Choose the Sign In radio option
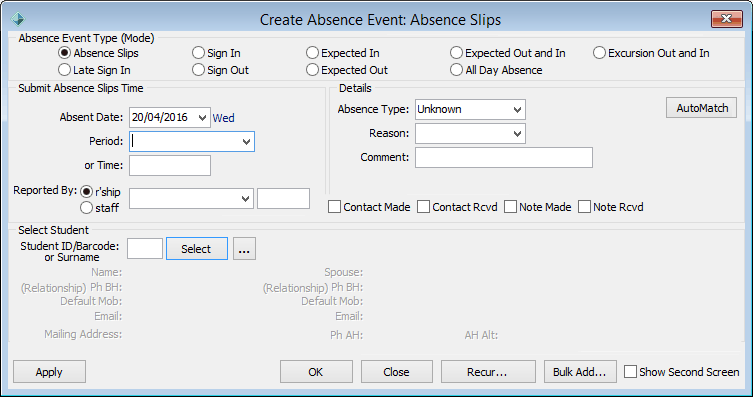This screenshot has width=753, height=397. [198, 53]
